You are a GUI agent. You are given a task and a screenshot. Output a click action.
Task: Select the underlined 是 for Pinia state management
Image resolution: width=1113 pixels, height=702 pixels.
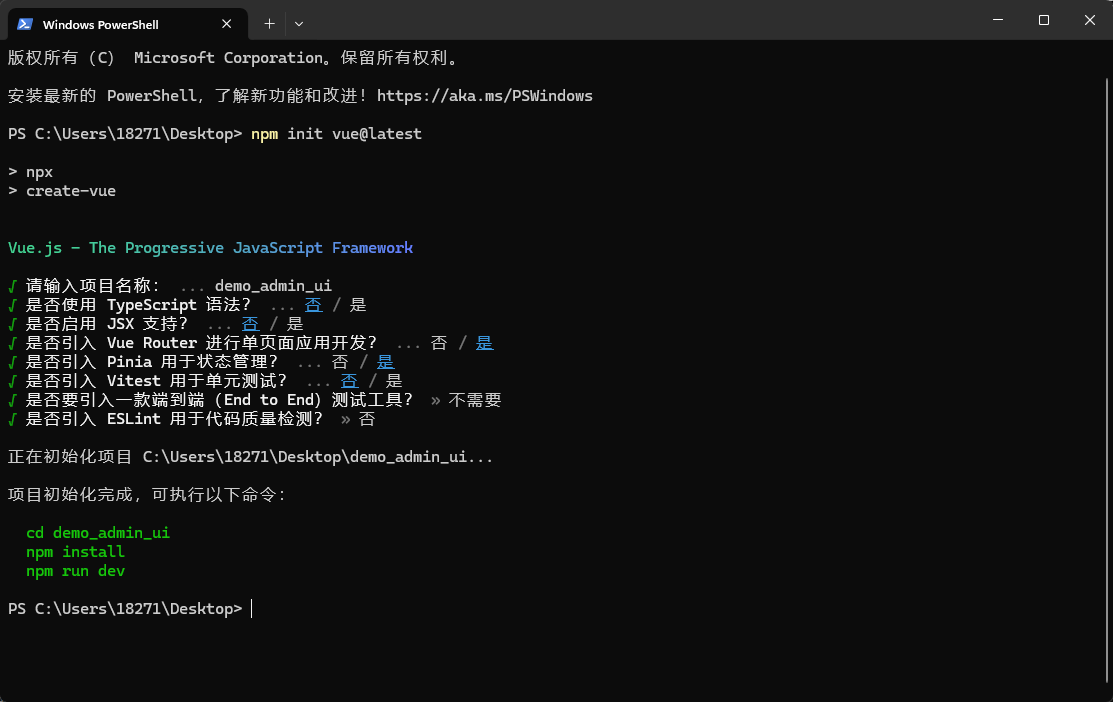pos(386,361)
